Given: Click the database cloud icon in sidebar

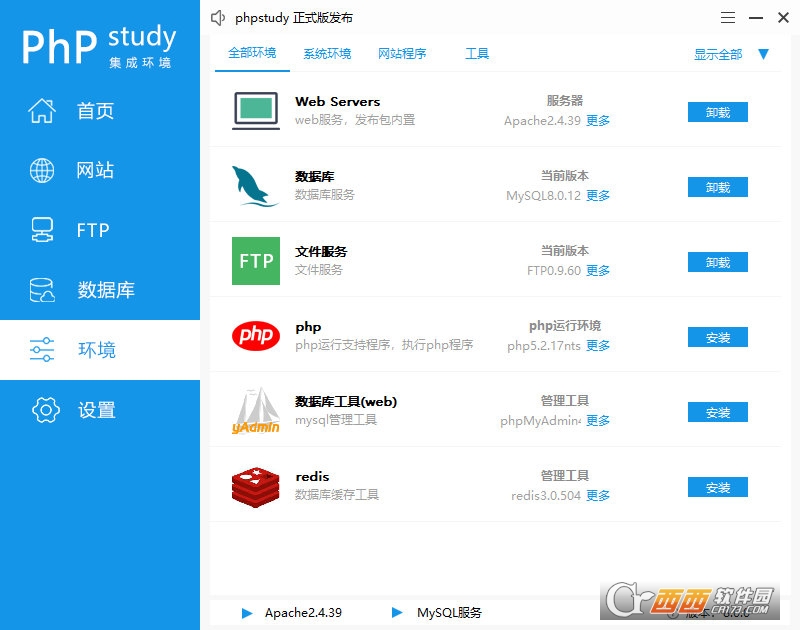Looking at the screenshot, I should tap(42, 290).
